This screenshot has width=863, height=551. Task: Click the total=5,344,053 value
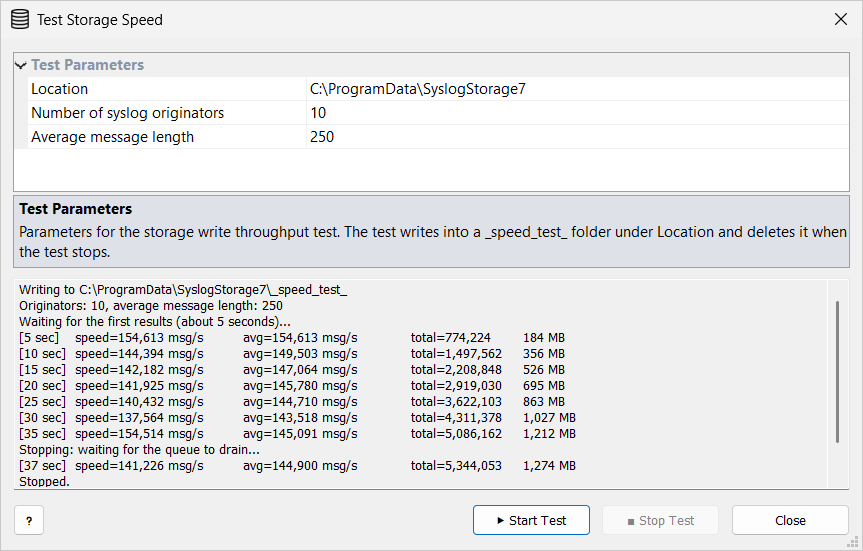click(456, 466)
